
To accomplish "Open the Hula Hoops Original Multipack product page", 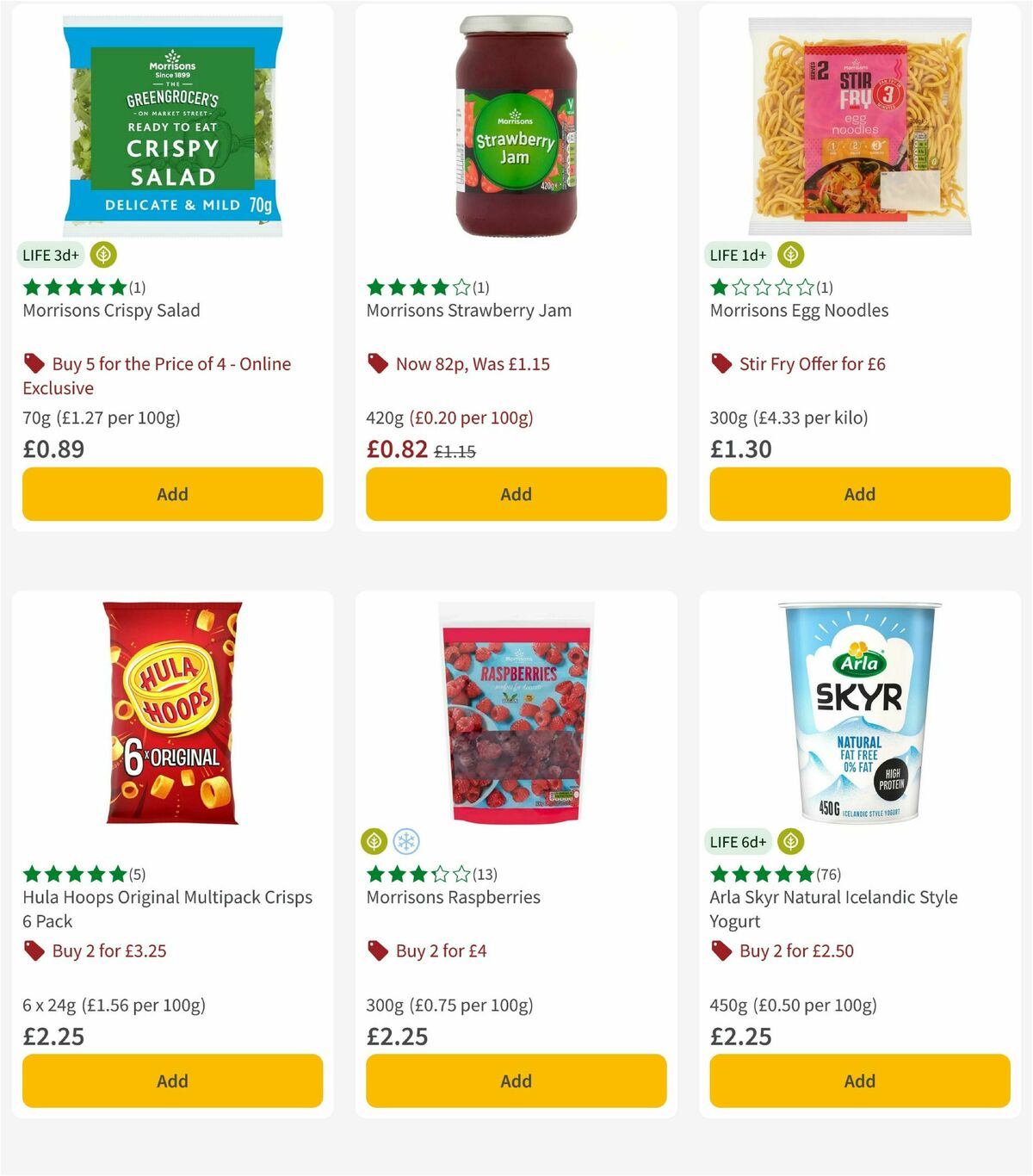I will click(x=166, y=897).
